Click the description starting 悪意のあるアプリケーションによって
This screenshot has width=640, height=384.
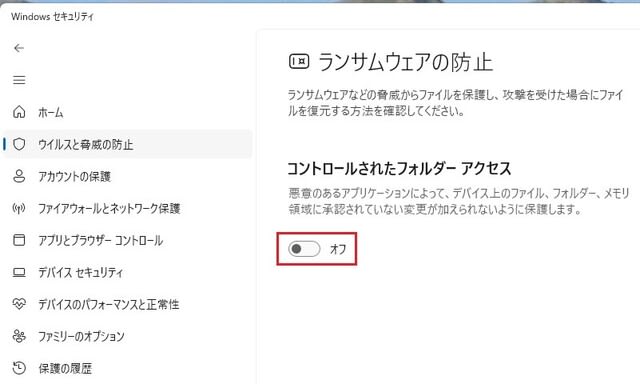tap(459, 201)
